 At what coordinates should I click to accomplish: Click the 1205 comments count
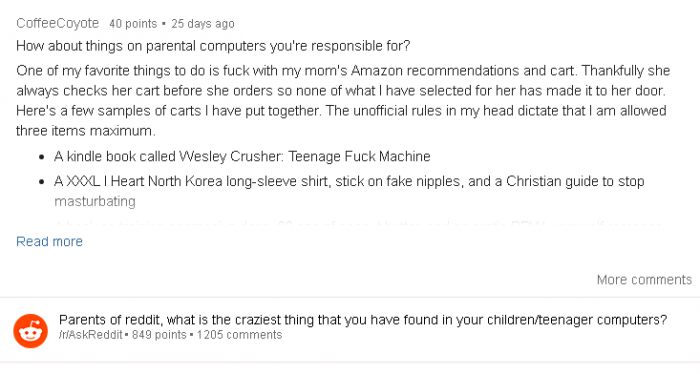(x=239, y=335)
